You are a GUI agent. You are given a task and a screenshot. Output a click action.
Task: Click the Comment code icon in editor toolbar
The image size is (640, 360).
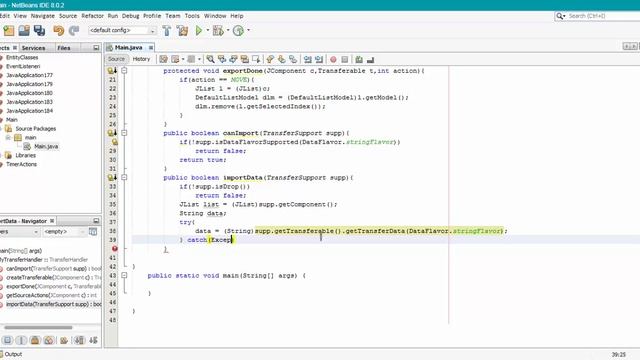(359, 59)
